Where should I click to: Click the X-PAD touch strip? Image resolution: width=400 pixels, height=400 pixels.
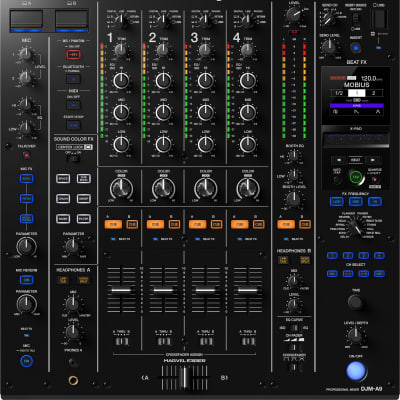[356, 140]
